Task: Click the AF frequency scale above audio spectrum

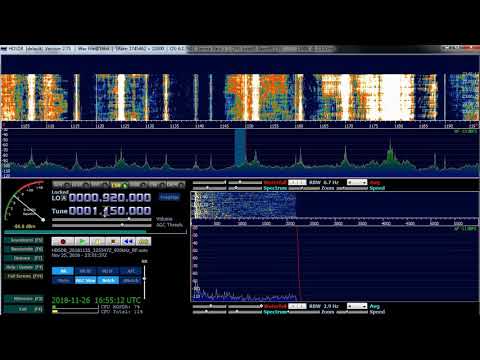Action: coord(335,223)
